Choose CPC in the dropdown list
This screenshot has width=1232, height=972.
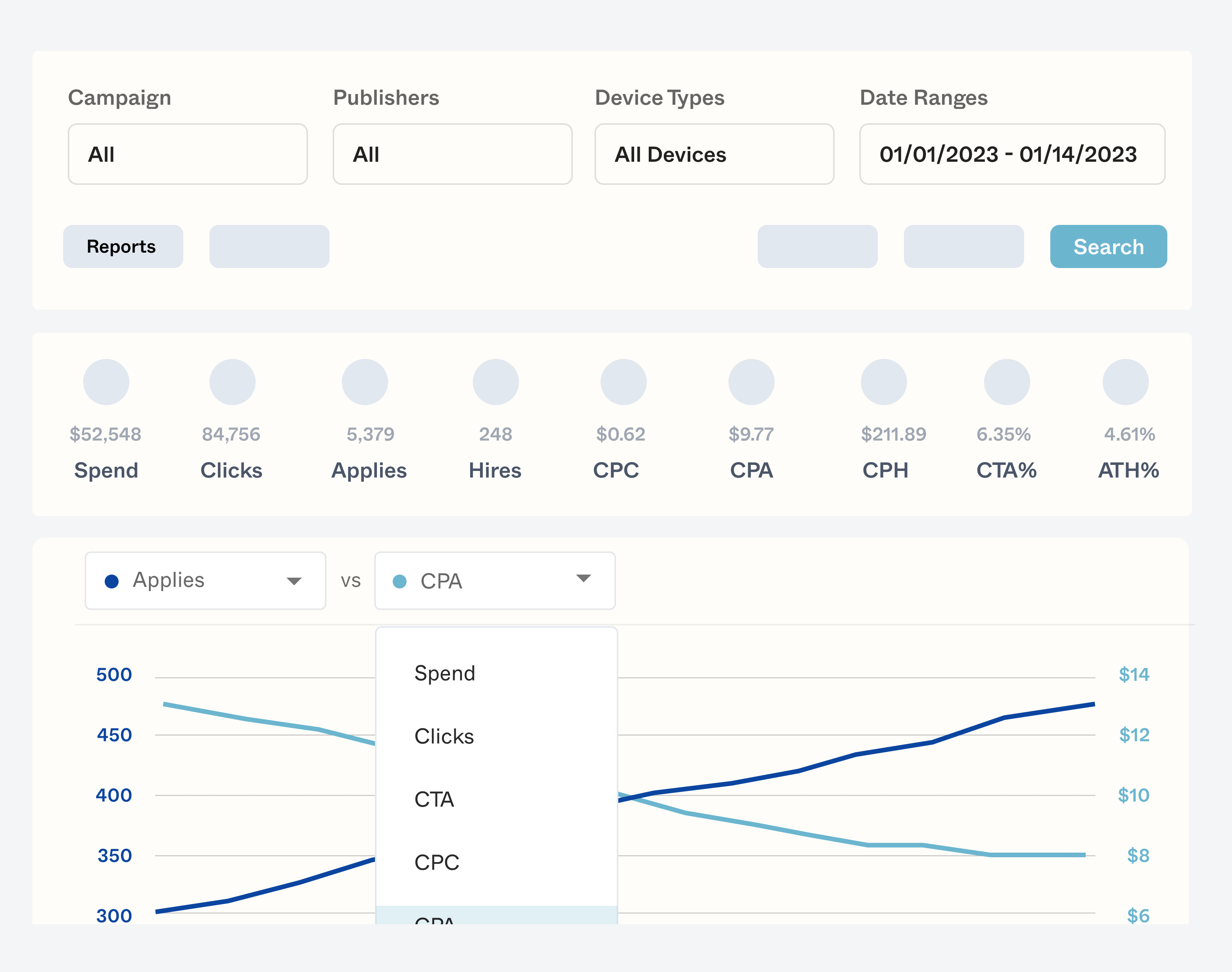[436, 863]
